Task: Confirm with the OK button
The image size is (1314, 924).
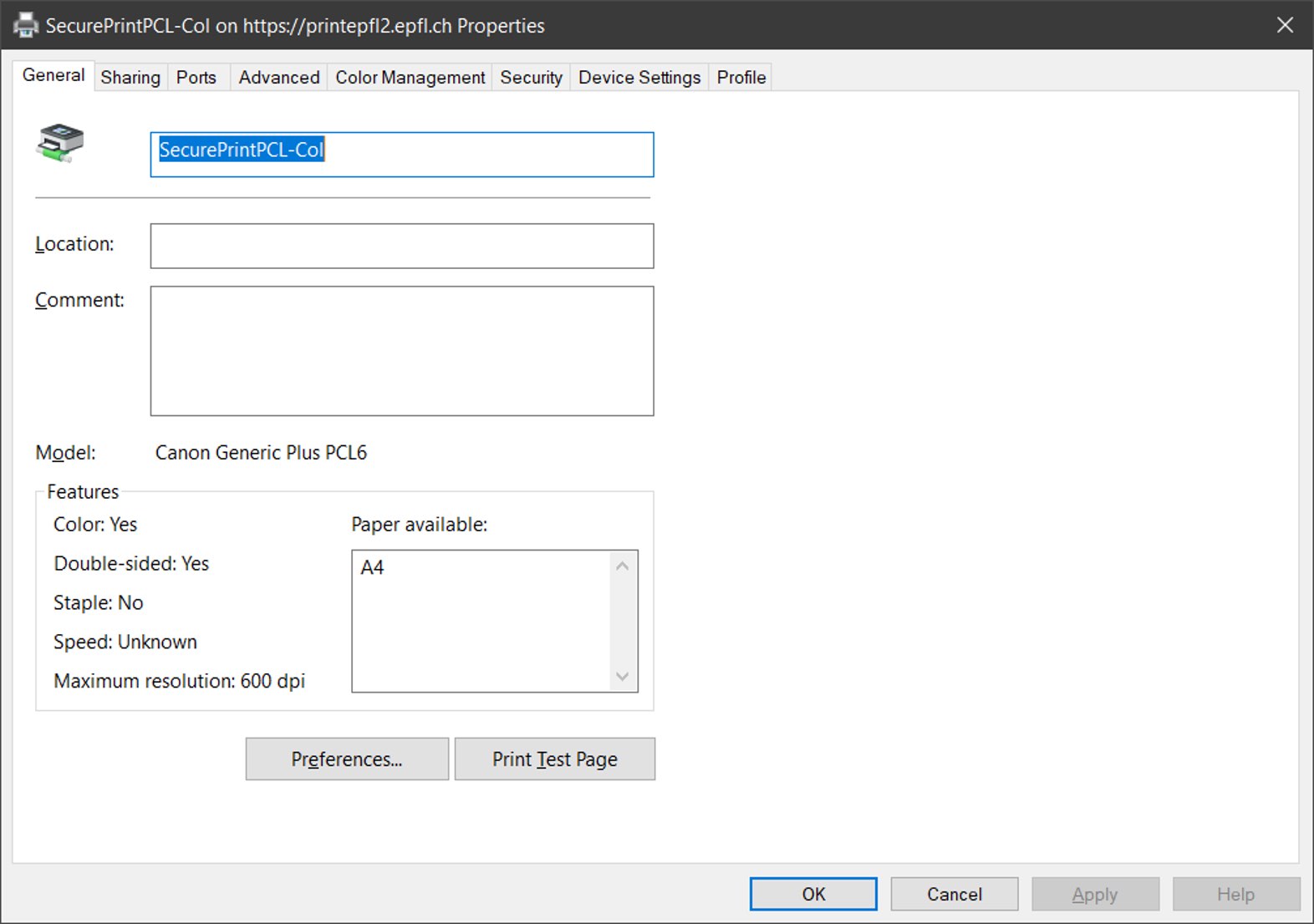Action: pos(812,894)
